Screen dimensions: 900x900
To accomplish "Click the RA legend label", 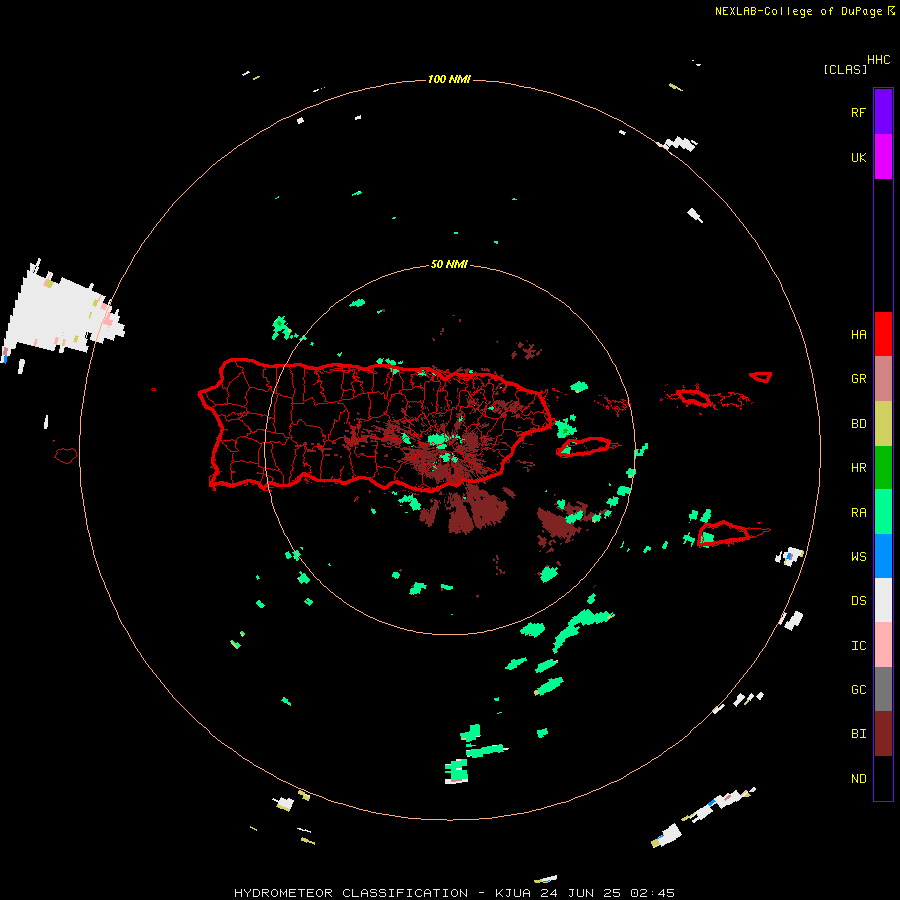I will (x=858, y=513).
